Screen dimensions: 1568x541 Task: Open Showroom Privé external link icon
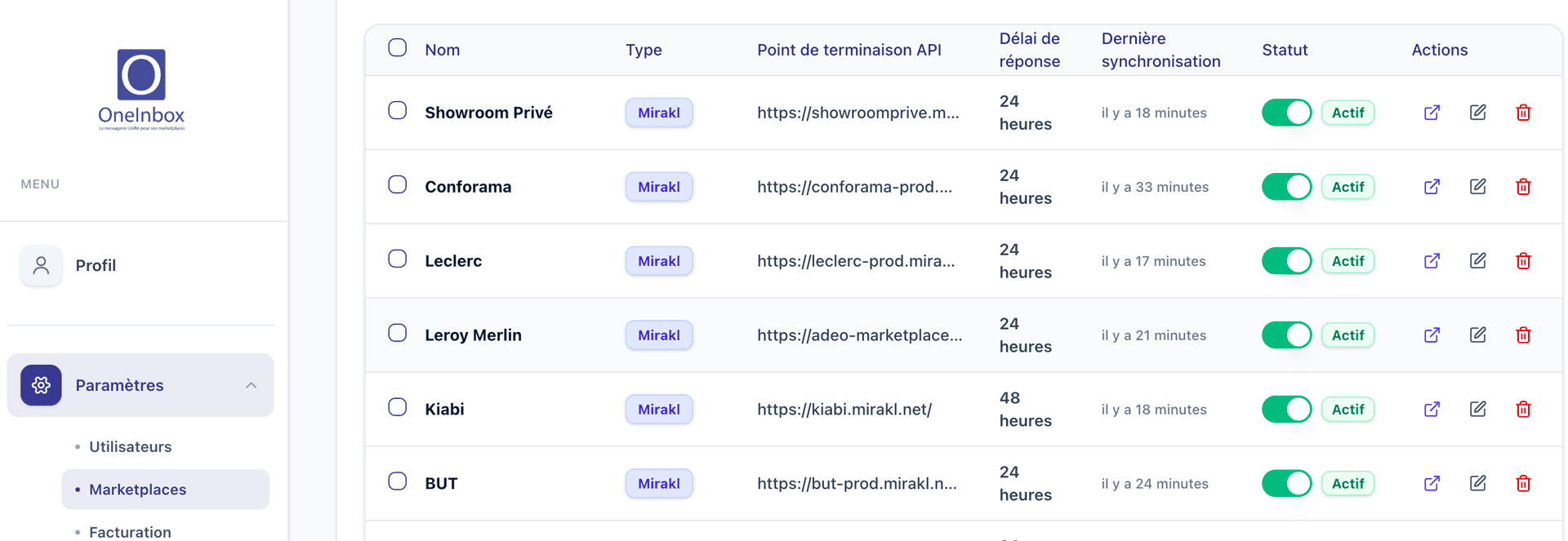click(x=1432, y=113)
